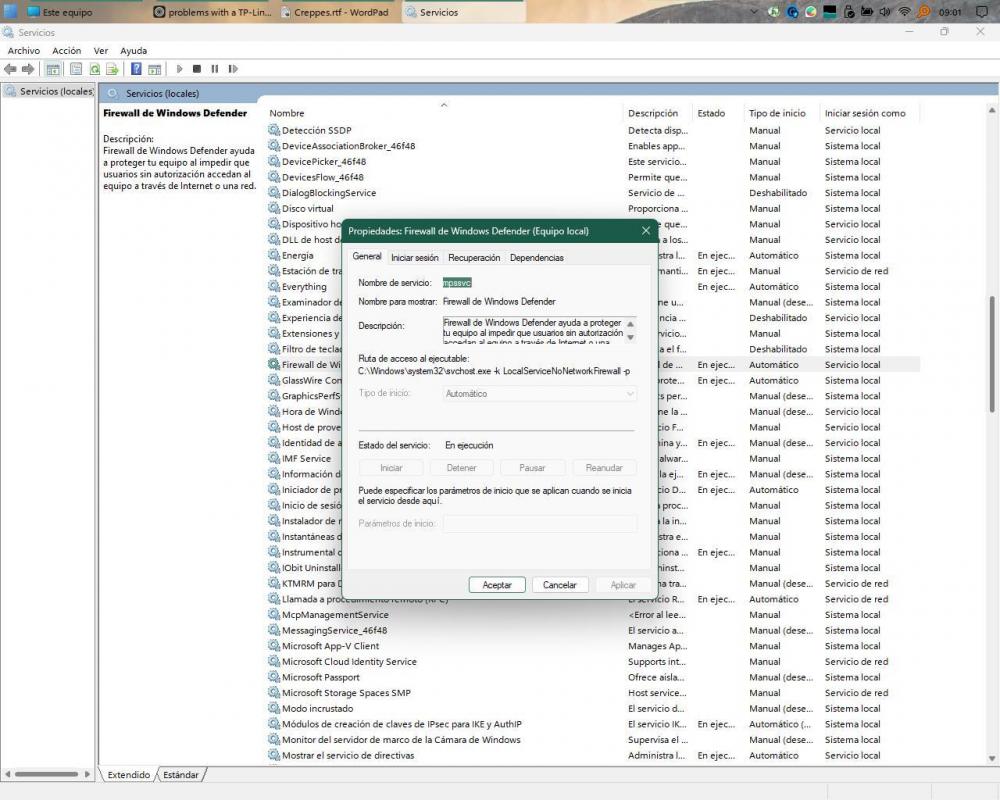This screenshot has width=1000, height=800.
Task: Click the services list vertical scrollbar
Action: pos(992,350)
